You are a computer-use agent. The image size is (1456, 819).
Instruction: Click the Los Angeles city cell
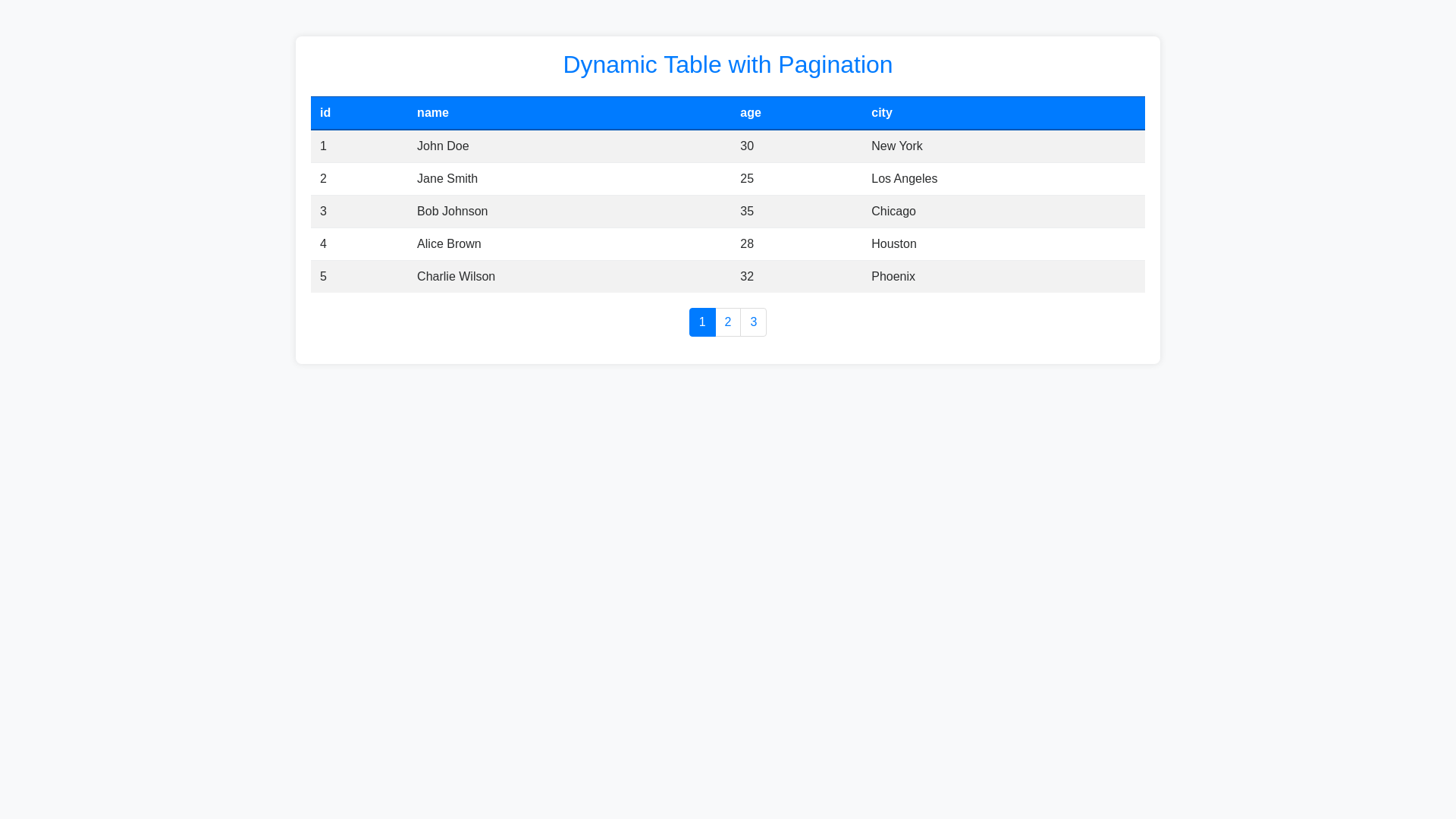(1003, 179)
